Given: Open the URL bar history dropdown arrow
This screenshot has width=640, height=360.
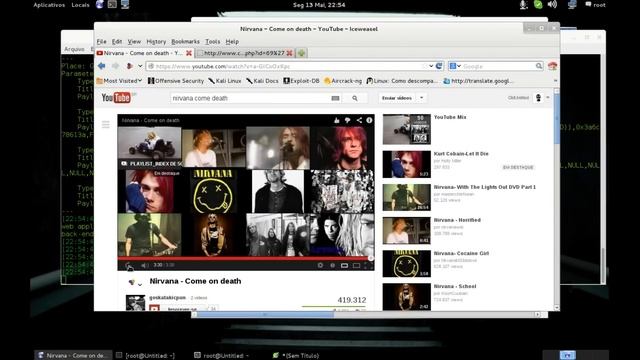Looking at the screenshot, I should tap(431, 66).
